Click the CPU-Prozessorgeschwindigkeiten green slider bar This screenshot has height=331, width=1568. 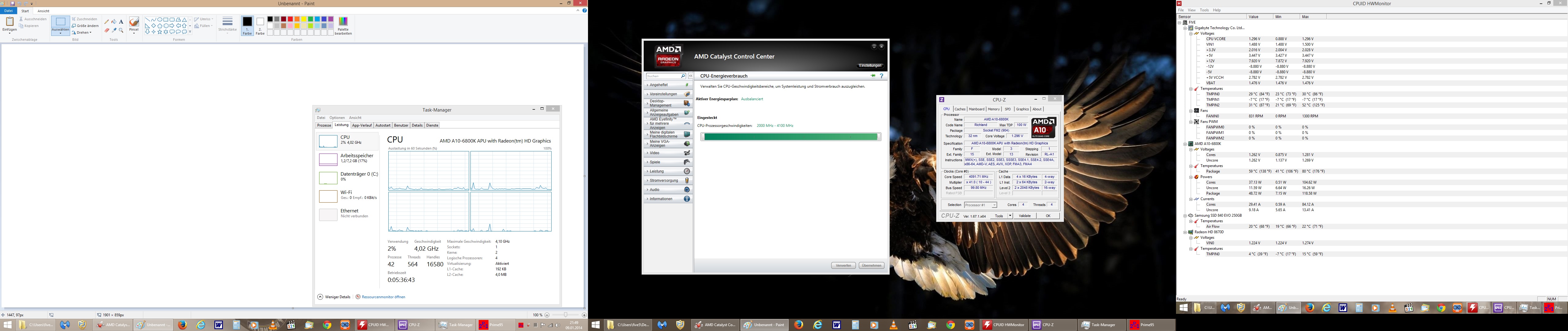point(791,137)
